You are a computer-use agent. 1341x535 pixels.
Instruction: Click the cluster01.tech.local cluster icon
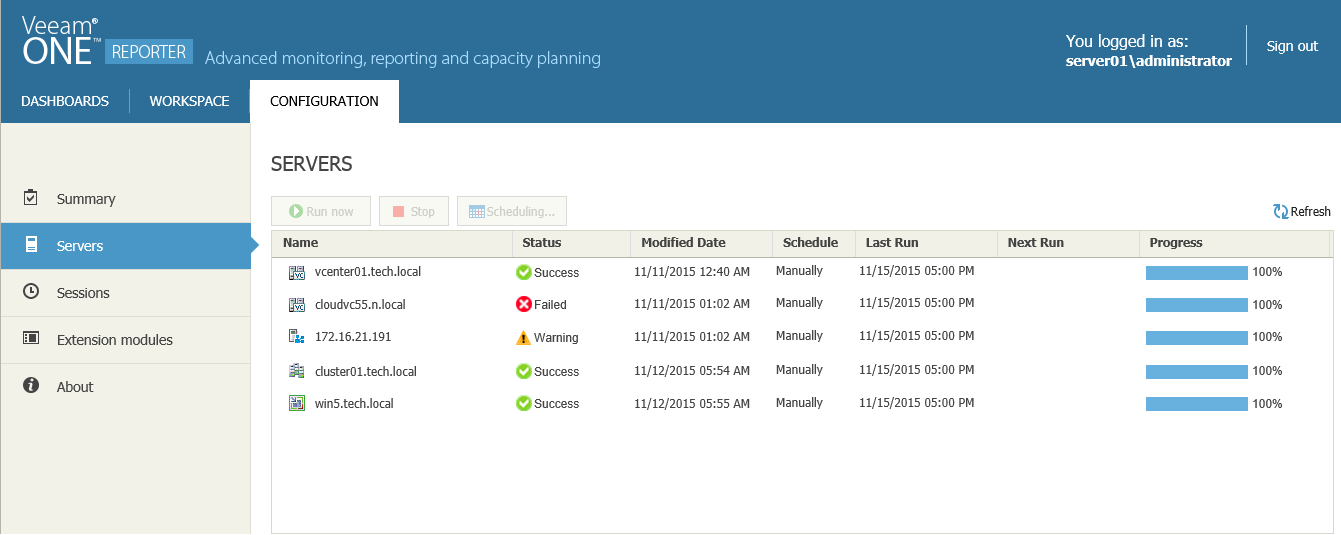[296, 371]
